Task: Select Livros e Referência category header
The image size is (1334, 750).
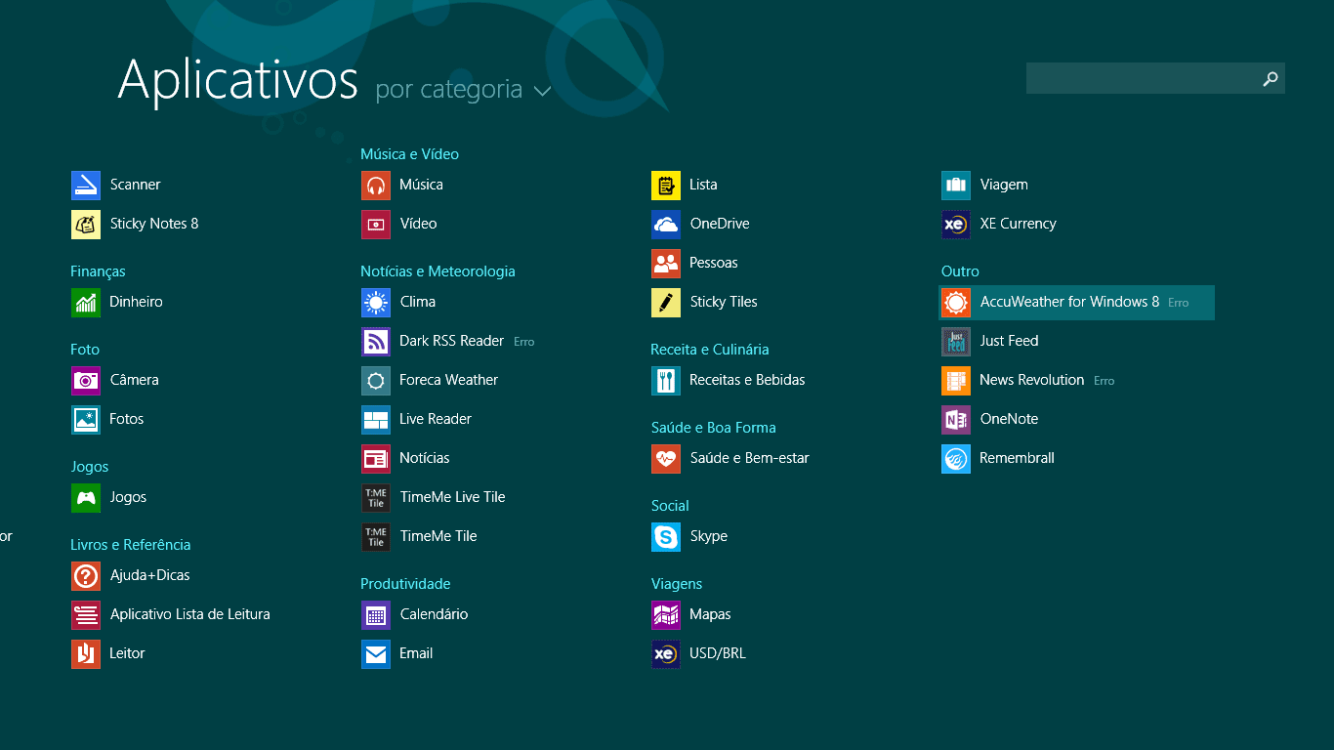Action: pos(130,545)
